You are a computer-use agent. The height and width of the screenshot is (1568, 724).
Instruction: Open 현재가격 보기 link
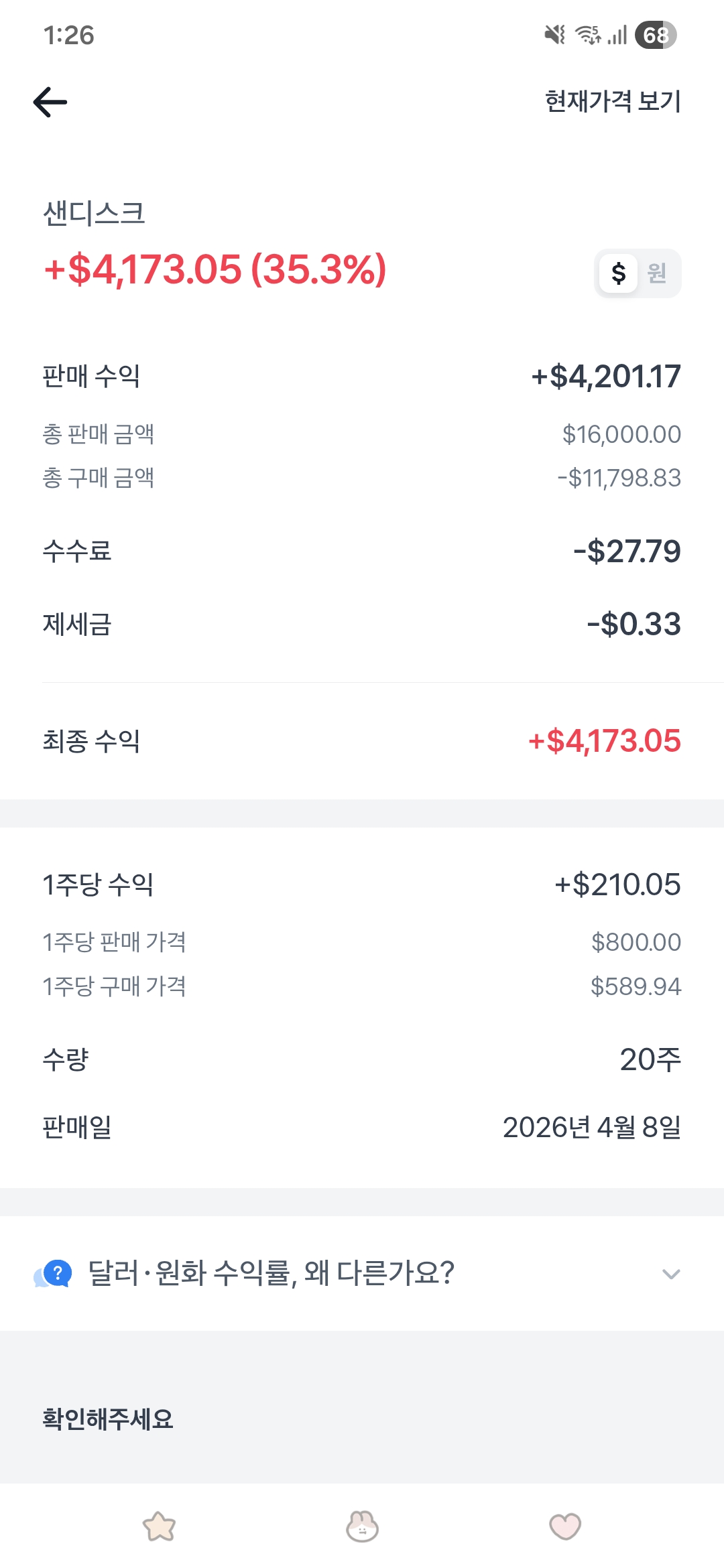[613, 102]
